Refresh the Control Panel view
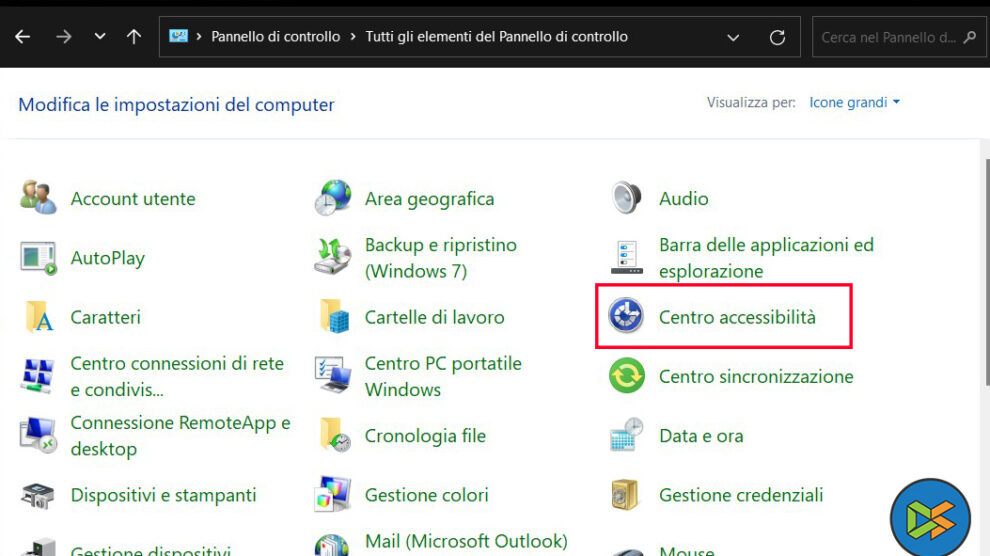 (777, 37)
